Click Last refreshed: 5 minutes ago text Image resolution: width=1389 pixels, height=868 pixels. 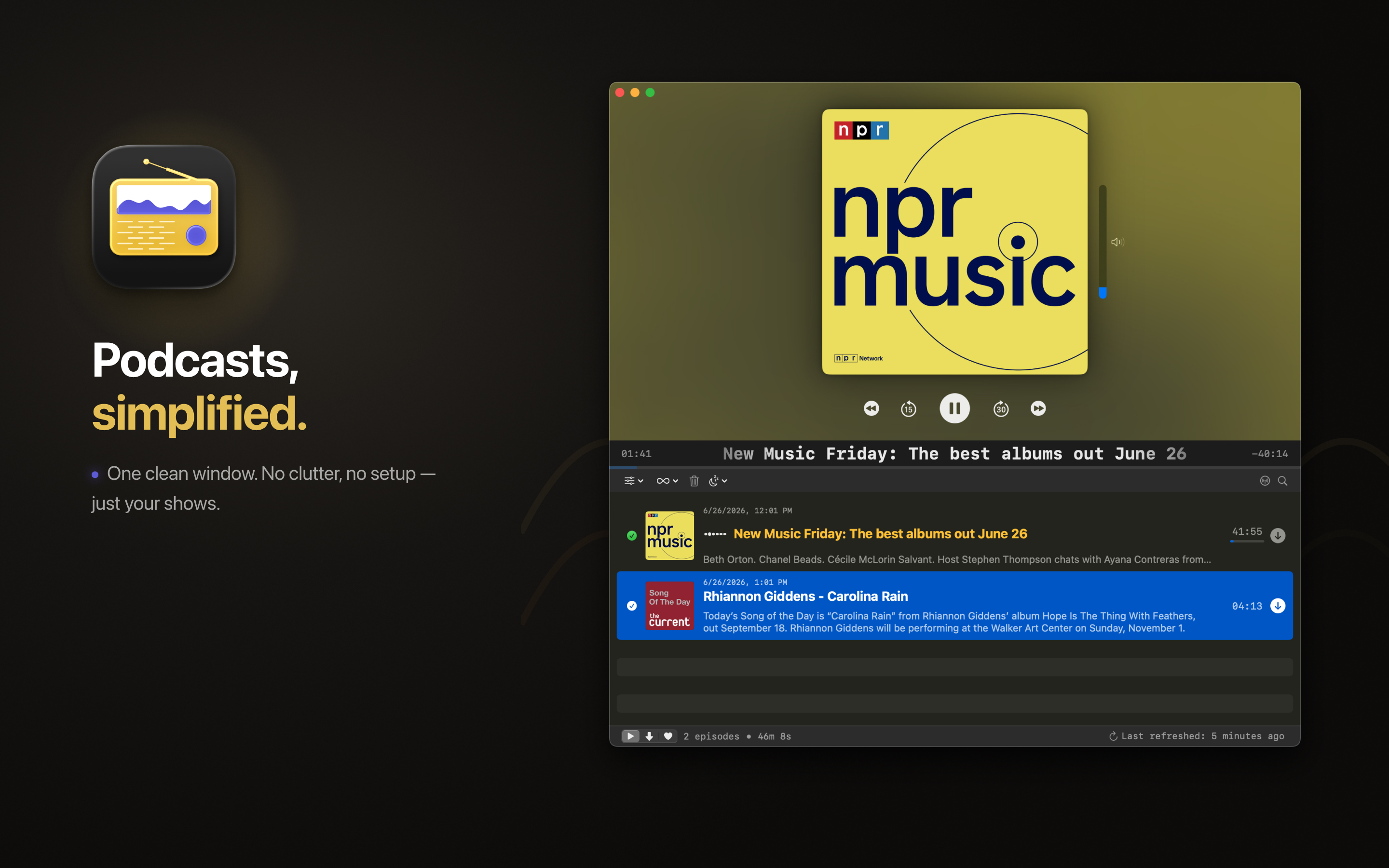pyautogui.click(x=1202, y=736)
